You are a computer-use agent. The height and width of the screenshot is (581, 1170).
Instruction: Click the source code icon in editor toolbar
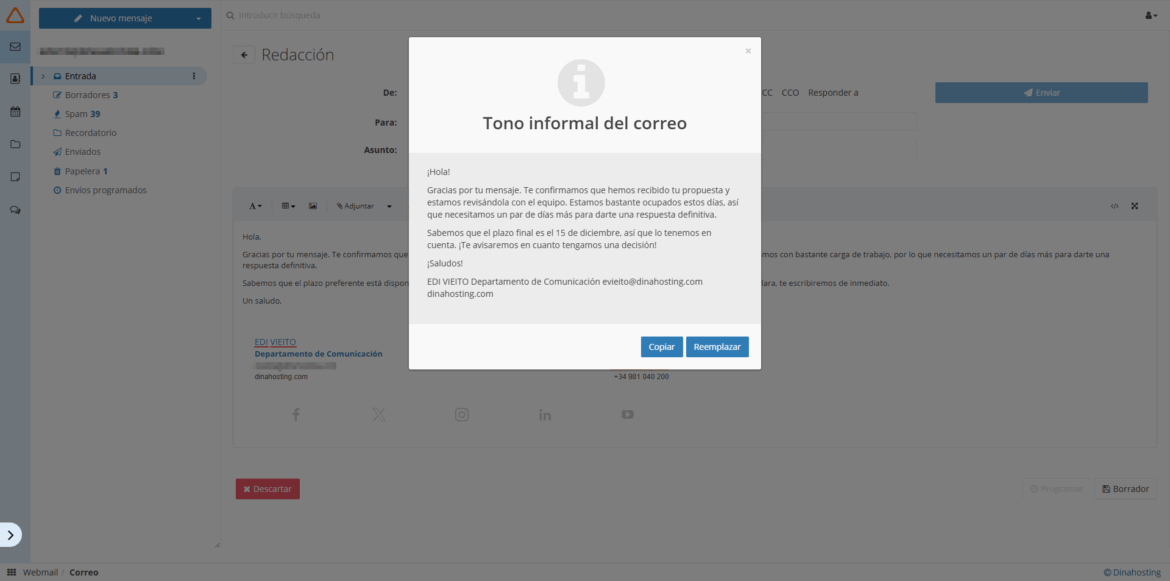pyautogui.click(x=1114, y=205)
